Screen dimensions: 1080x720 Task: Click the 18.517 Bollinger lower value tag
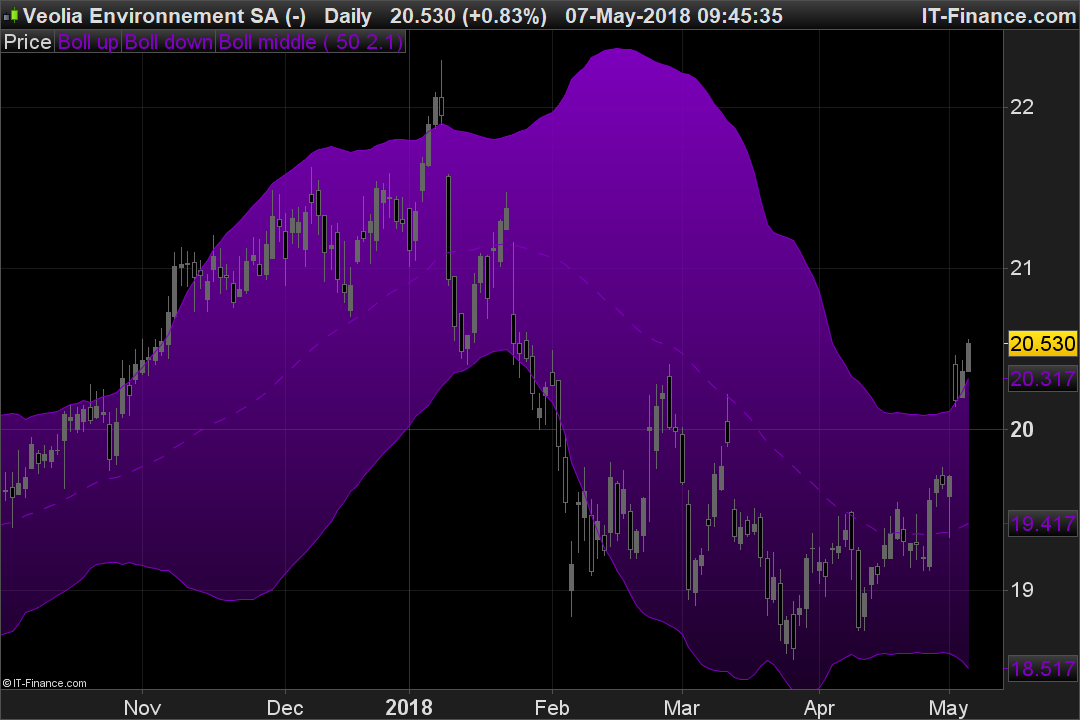point(1043,668)
